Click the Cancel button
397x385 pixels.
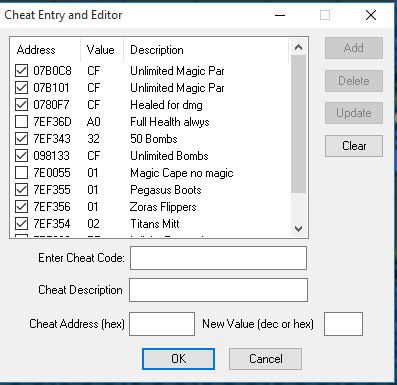265,359
